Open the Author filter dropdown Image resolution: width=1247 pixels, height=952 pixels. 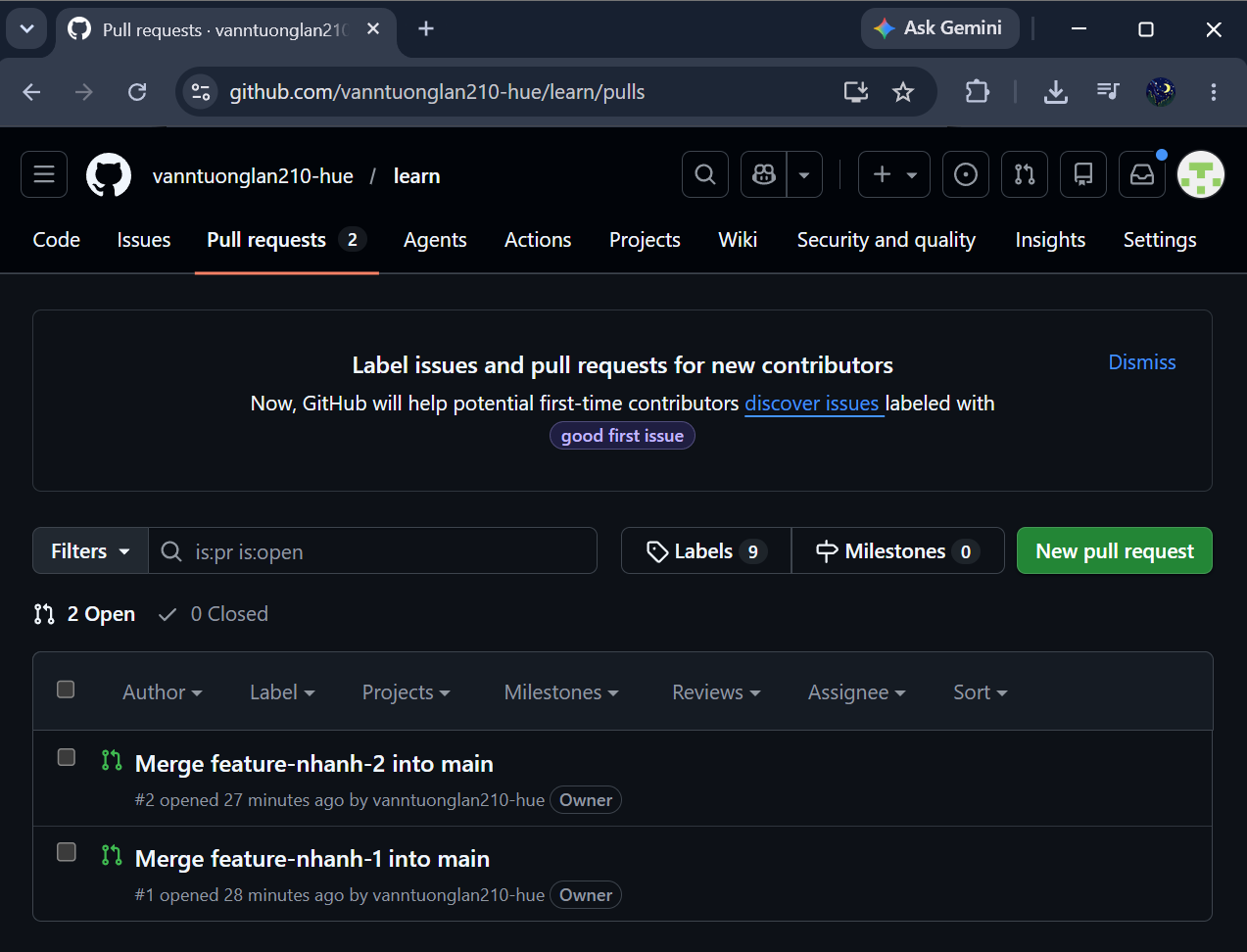163,692
